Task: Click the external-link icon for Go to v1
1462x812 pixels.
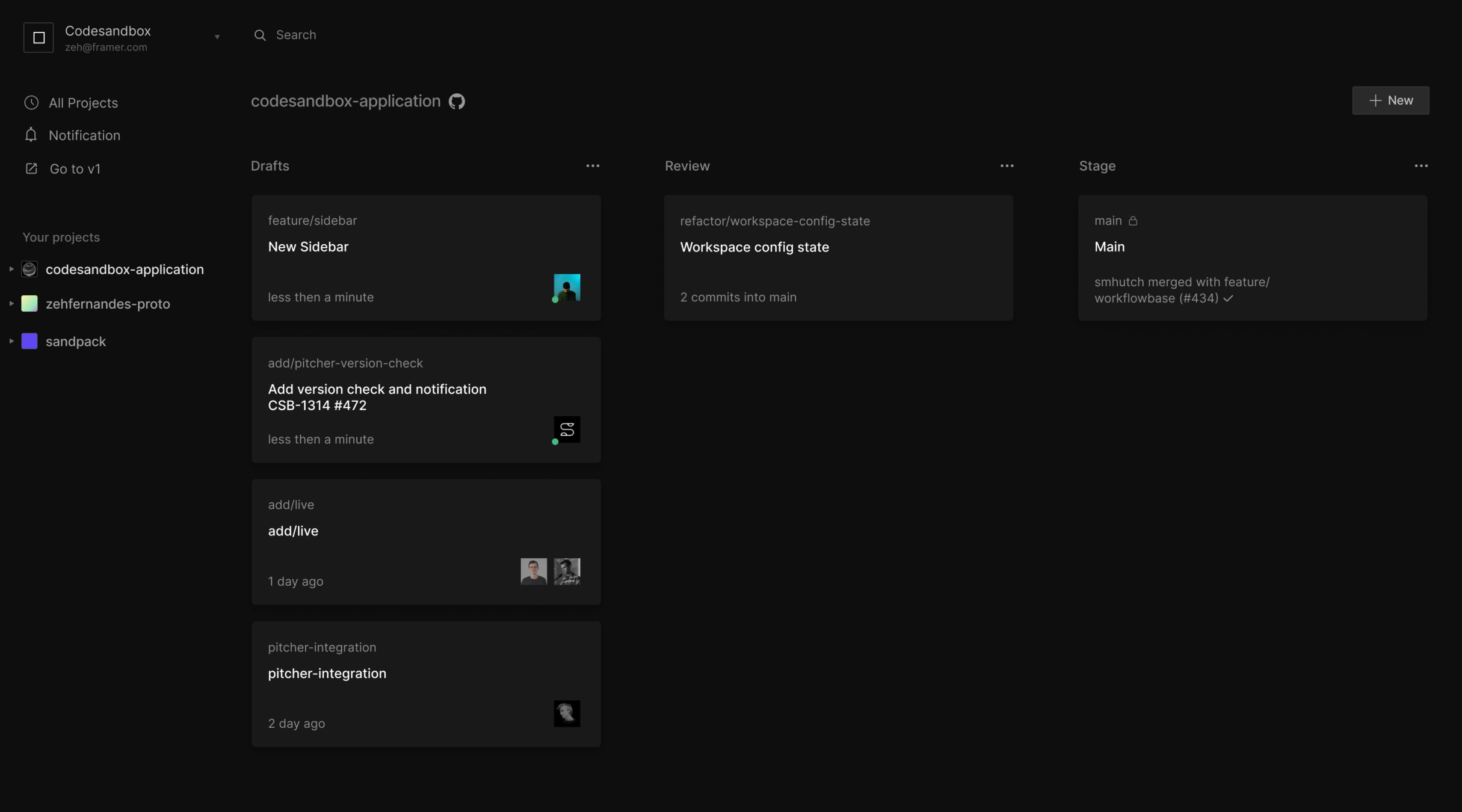Action: 31,168
